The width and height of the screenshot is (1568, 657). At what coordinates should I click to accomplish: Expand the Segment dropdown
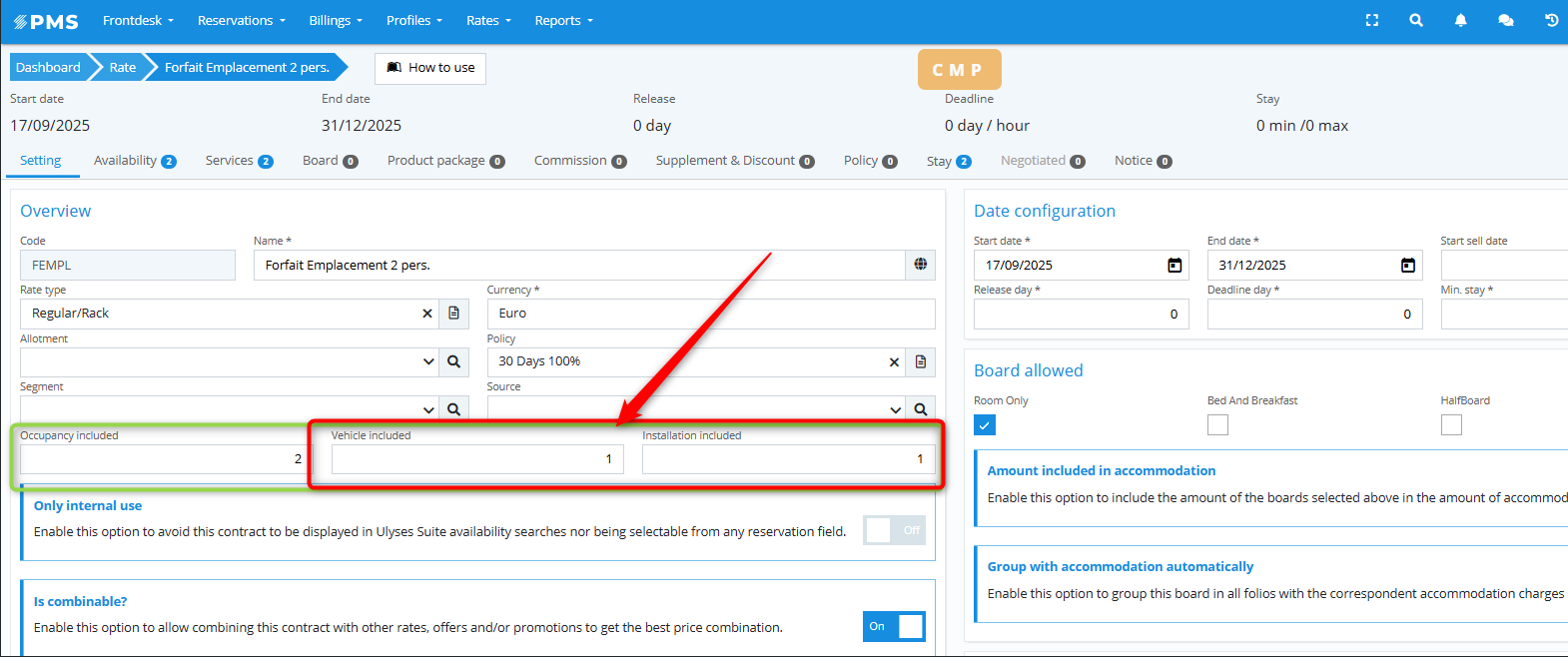[428, 409]
